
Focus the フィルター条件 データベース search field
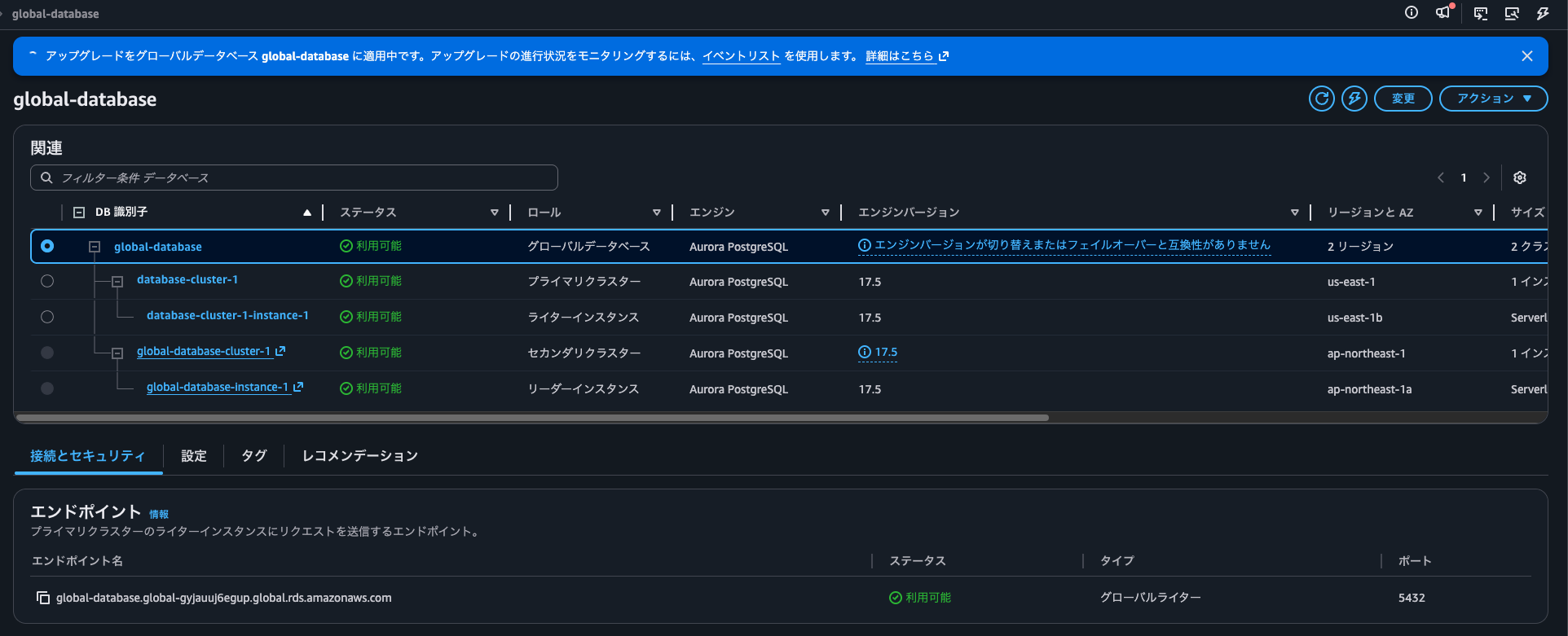pos(294,178)
